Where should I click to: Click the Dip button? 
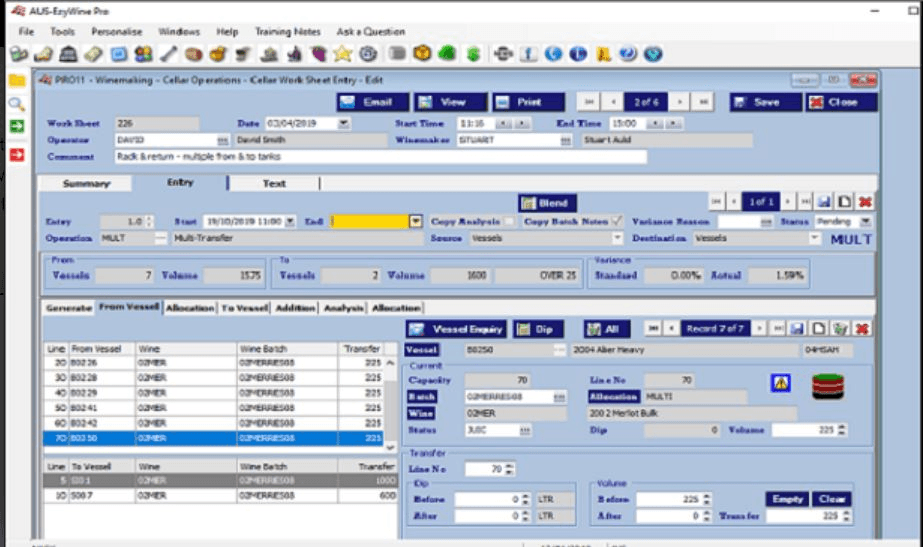pyautogui.click(x=538, y=329)
